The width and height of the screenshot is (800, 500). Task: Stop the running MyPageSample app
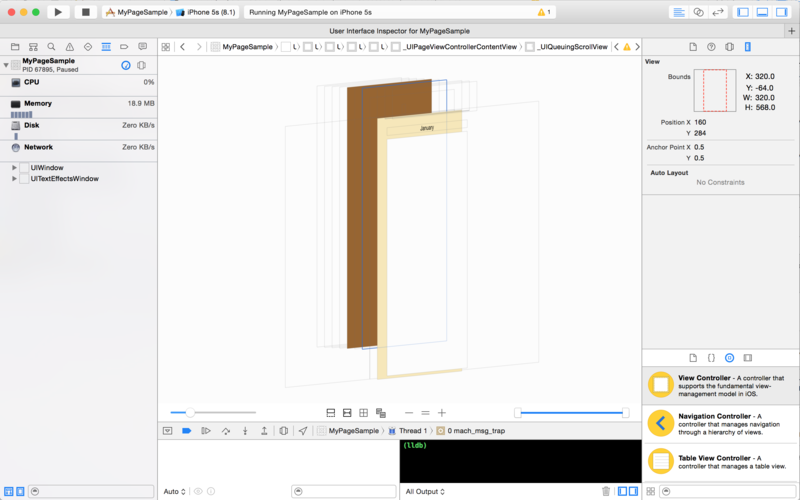[x=85, y=12]
